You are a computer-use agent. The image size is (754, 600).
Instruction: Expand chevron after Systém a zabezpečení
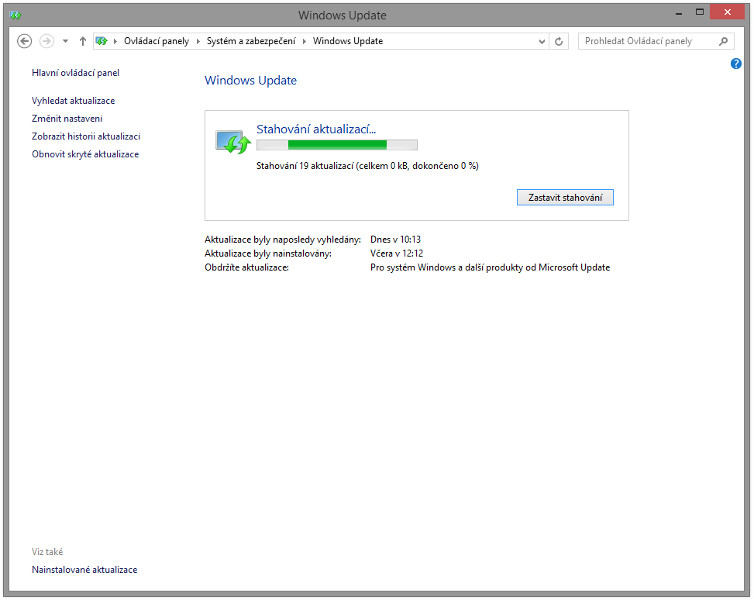point(304,41)
